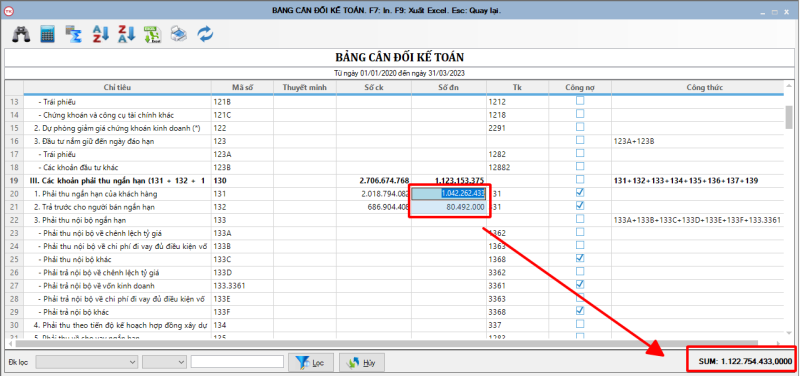Click the app logo in title bar

[9, 10]
